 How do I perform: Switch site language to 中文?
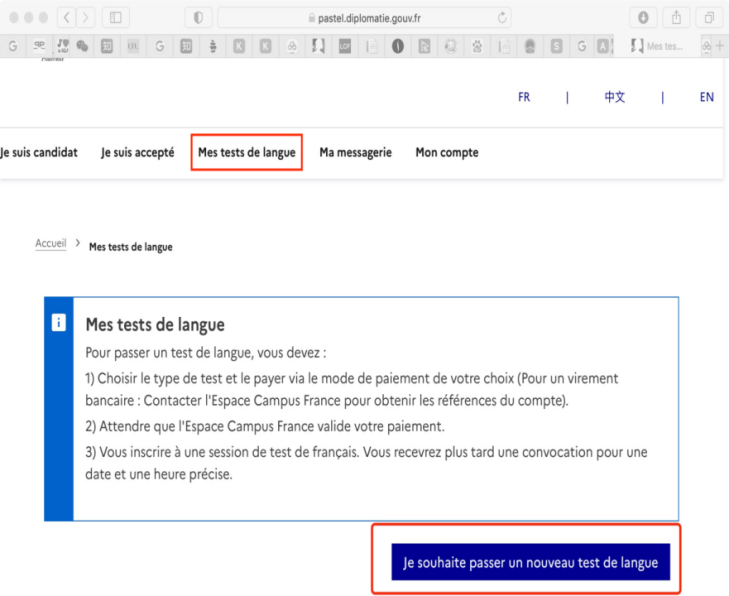(615, 97)
